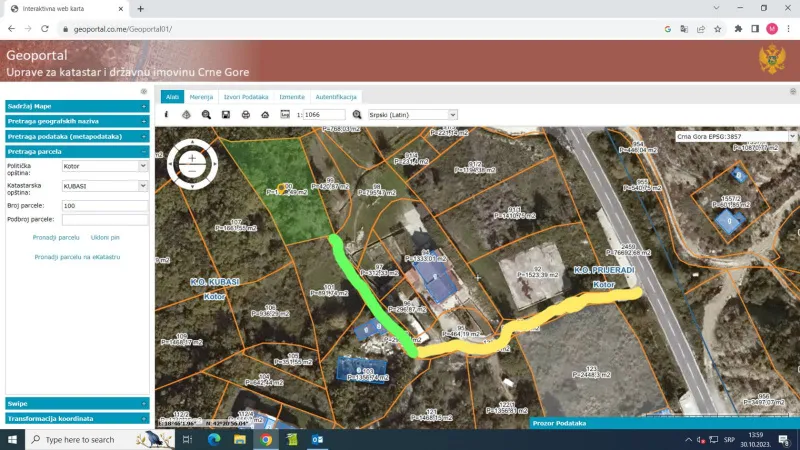Image resolution: width=800 pixels, height=450 pixels.
Task: Click the search icon next to scale box
Action: [x=357, y=115]
